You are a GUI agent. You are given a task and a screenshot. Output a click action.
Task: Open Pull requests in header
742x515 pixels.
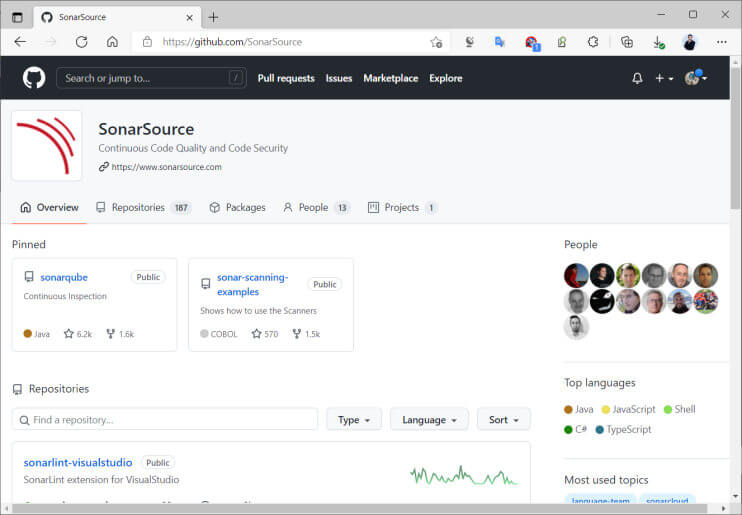(286, 78)
